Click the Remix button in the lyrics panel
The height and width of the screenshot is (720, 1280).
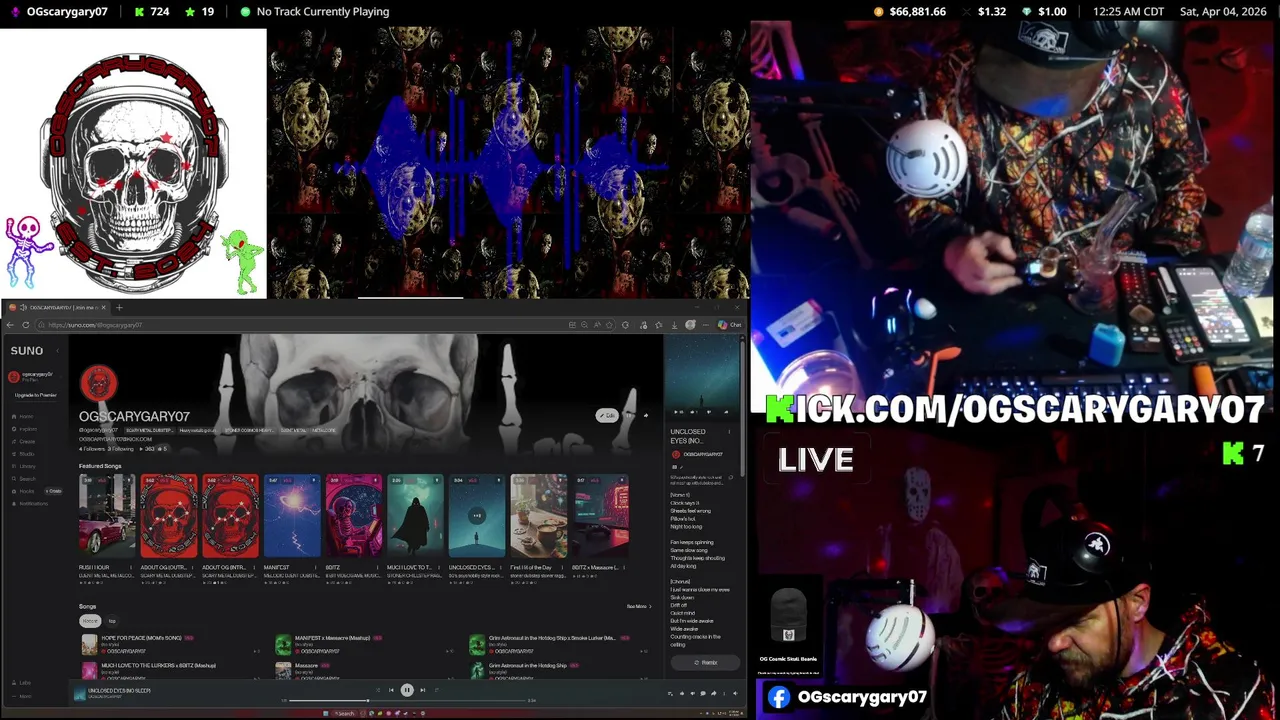[705, 662]
